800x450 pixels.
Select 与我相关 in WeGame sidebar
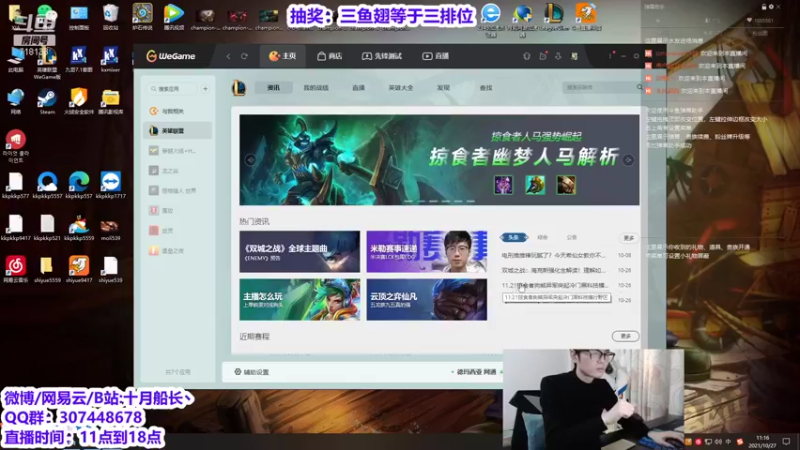(178, 111)
